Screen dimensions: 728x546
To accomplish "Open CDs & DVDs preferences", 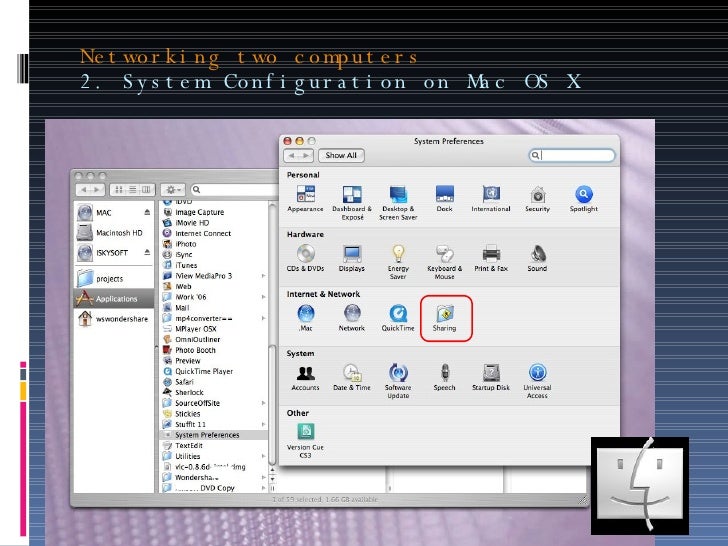I will click(x=305, y=258).
